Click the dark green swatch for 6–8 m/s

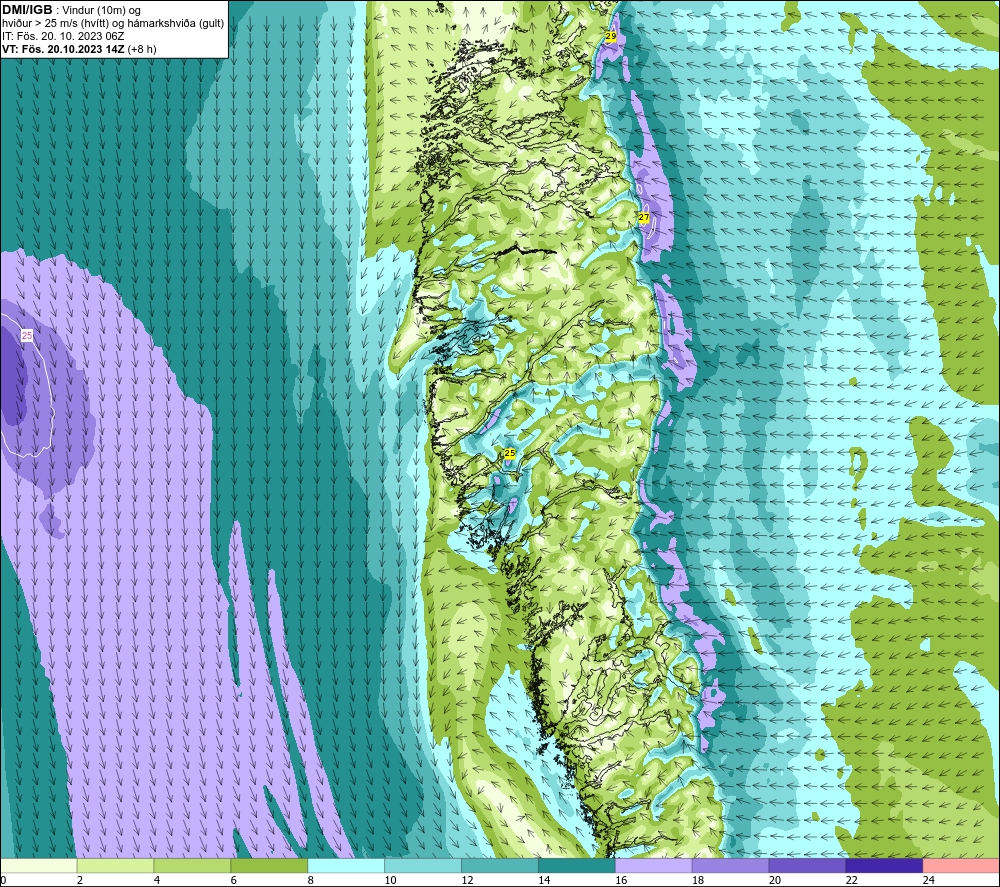pyautogui.click(x=269, y=865)
